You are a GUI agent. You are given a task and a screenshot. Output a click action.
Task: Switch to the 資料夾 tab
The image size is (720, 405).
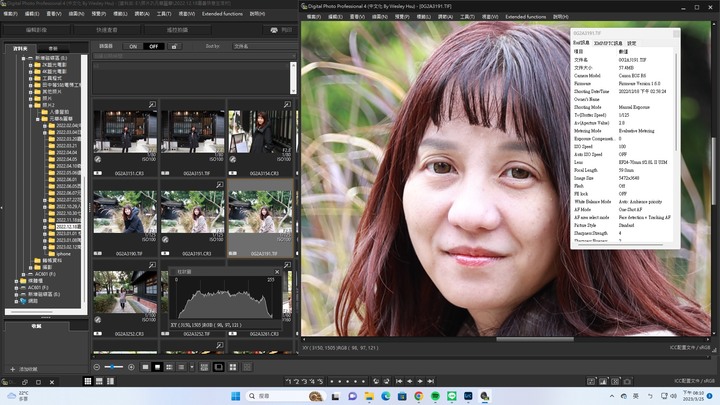[20, 48]
